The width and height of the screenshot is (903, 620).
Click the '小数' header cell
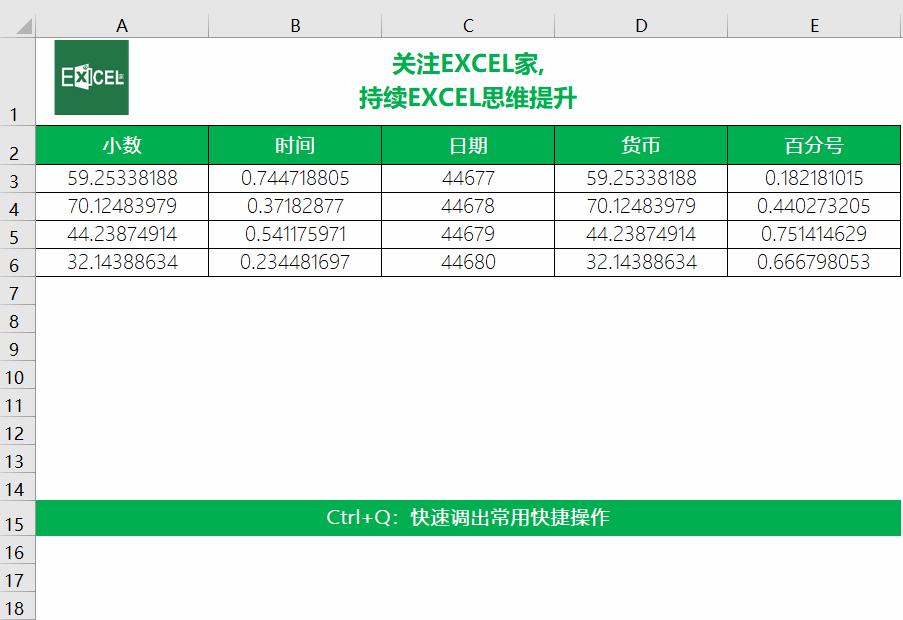(x=122, y=145)
